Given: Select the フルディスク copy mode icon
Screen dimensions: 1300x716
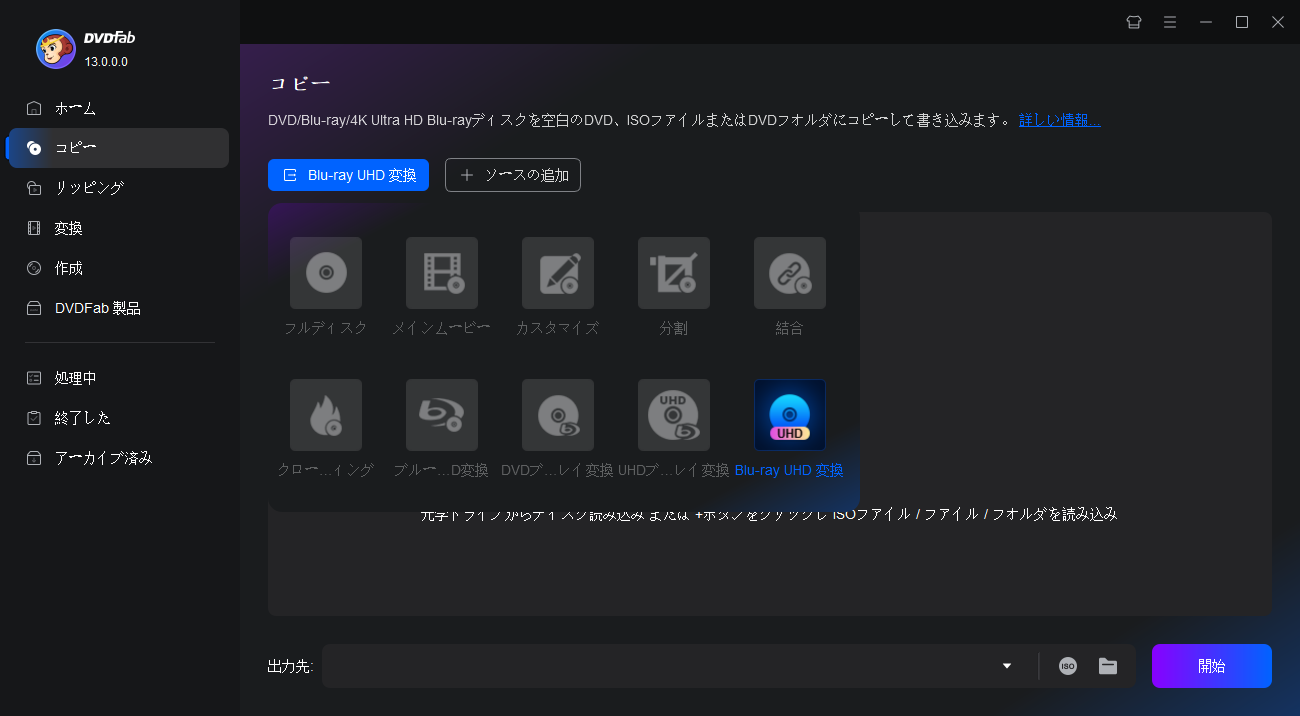Looking at the screenshot, I should (326, 272).
